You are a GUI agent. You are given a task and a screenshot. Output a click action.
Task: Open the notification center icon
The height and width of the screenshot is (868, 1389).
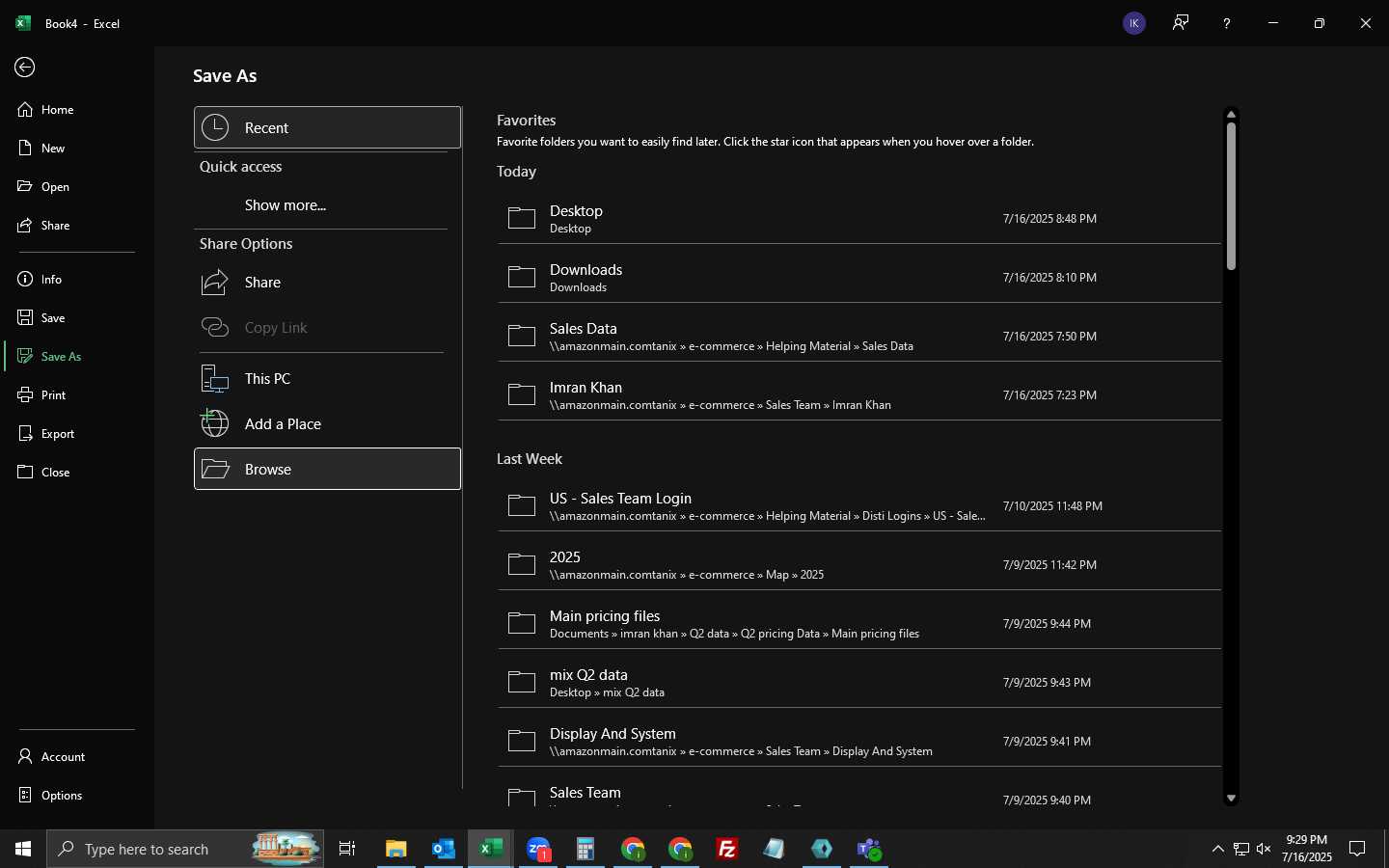[x=1357, y=849]
